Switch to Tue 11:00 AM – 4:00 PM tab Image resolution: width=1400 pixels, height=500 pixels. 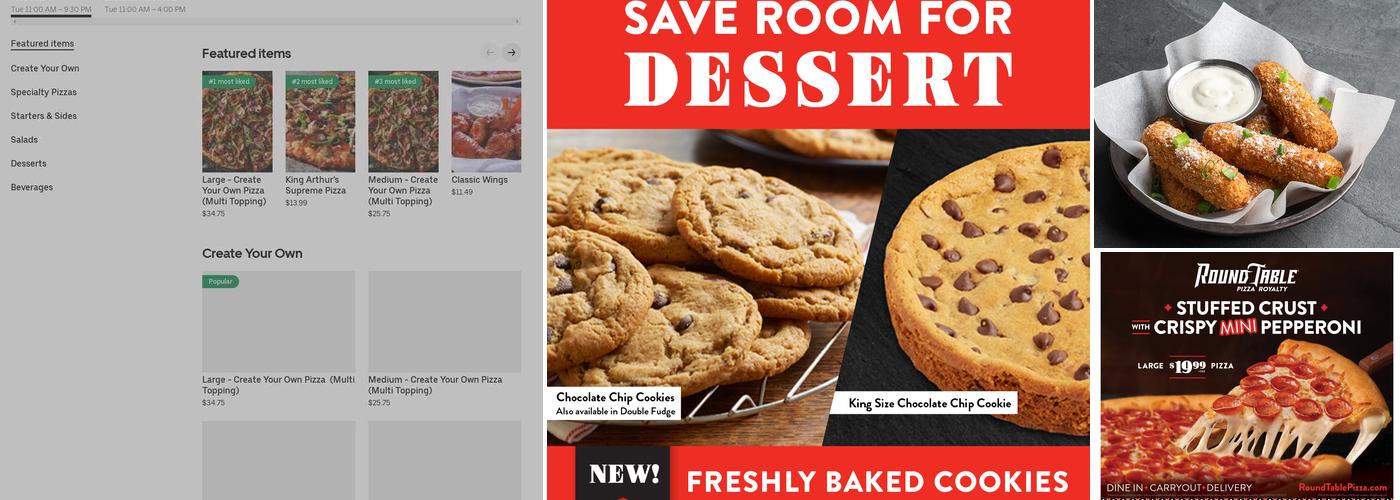tap(145, 9)
